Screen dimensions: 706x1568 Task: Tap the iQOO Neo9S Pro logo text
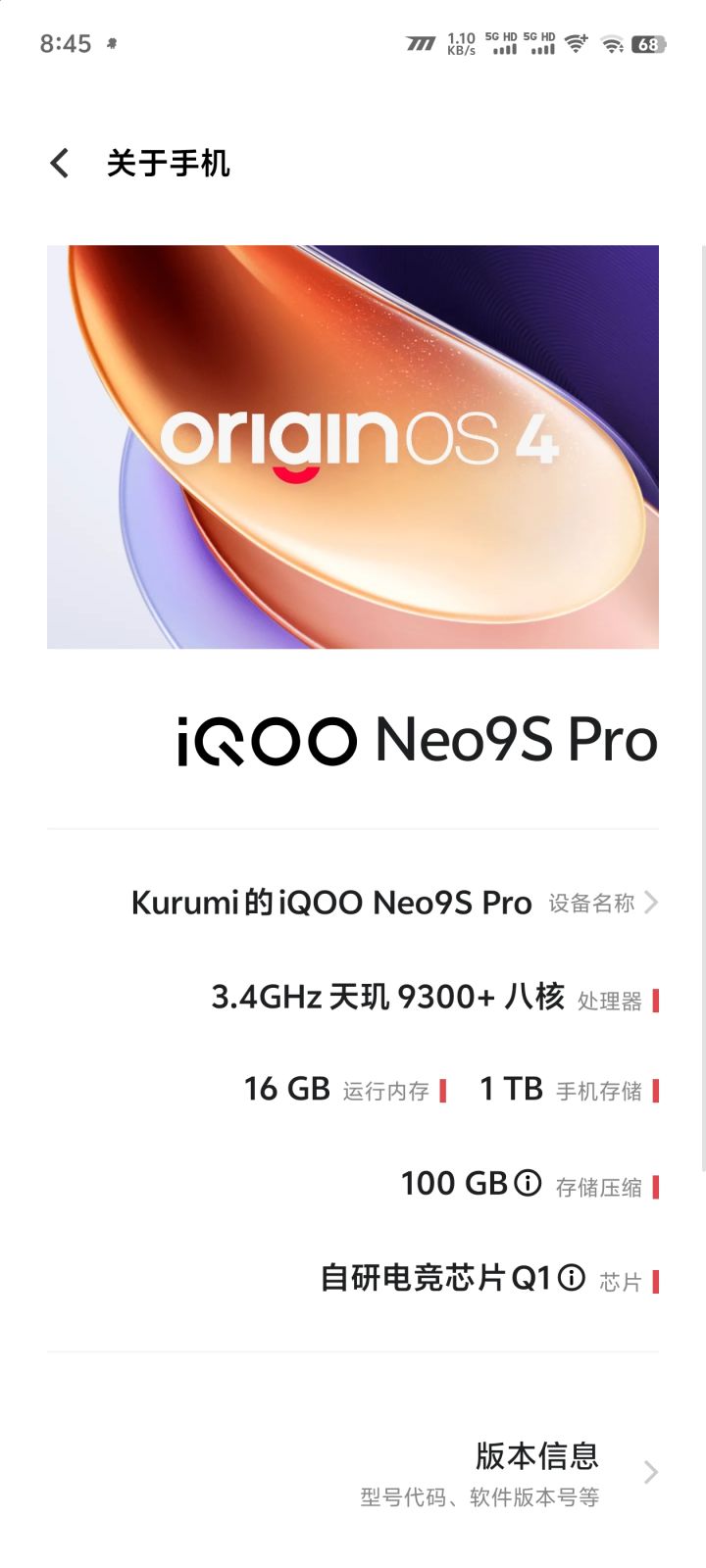click(418, 740)
